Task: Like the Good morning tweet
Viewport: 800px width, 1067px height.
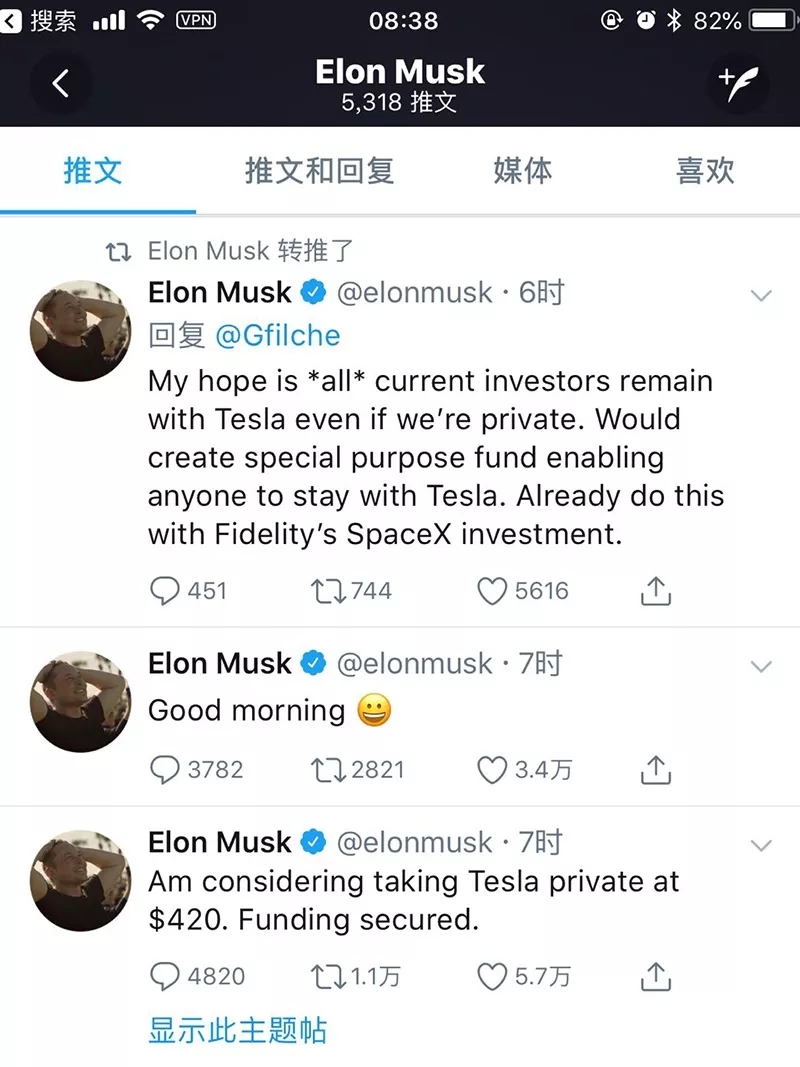Action: coord(491,770)
